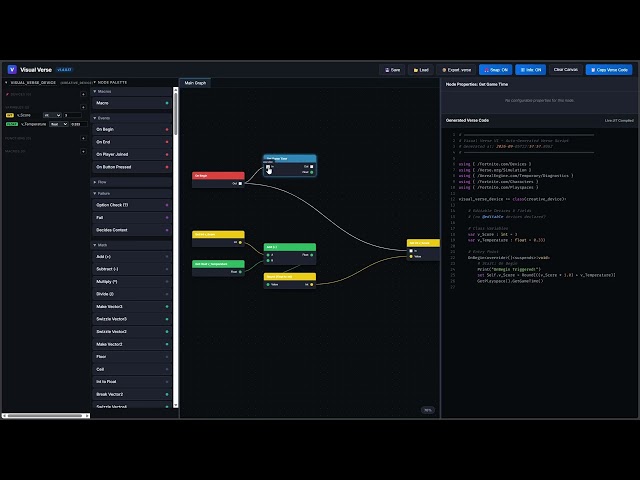Click the left panel horizontal scrollbar
640x480 pixels.
point(45,416)
